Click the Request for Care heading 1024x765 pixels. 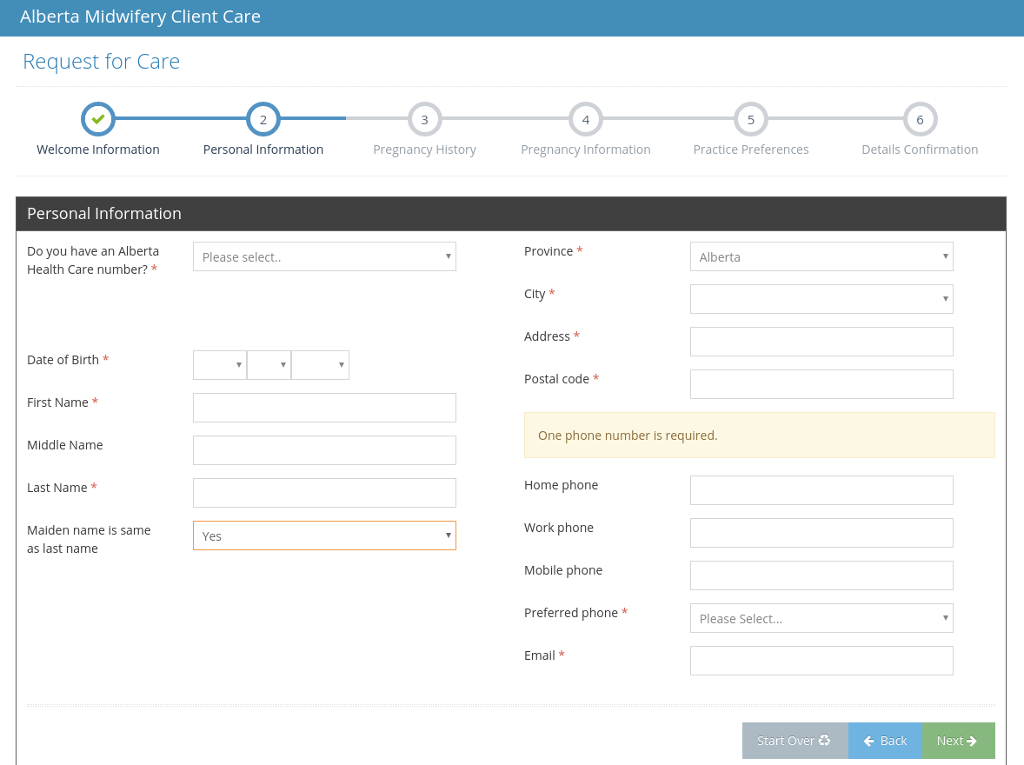click(101, 61)
